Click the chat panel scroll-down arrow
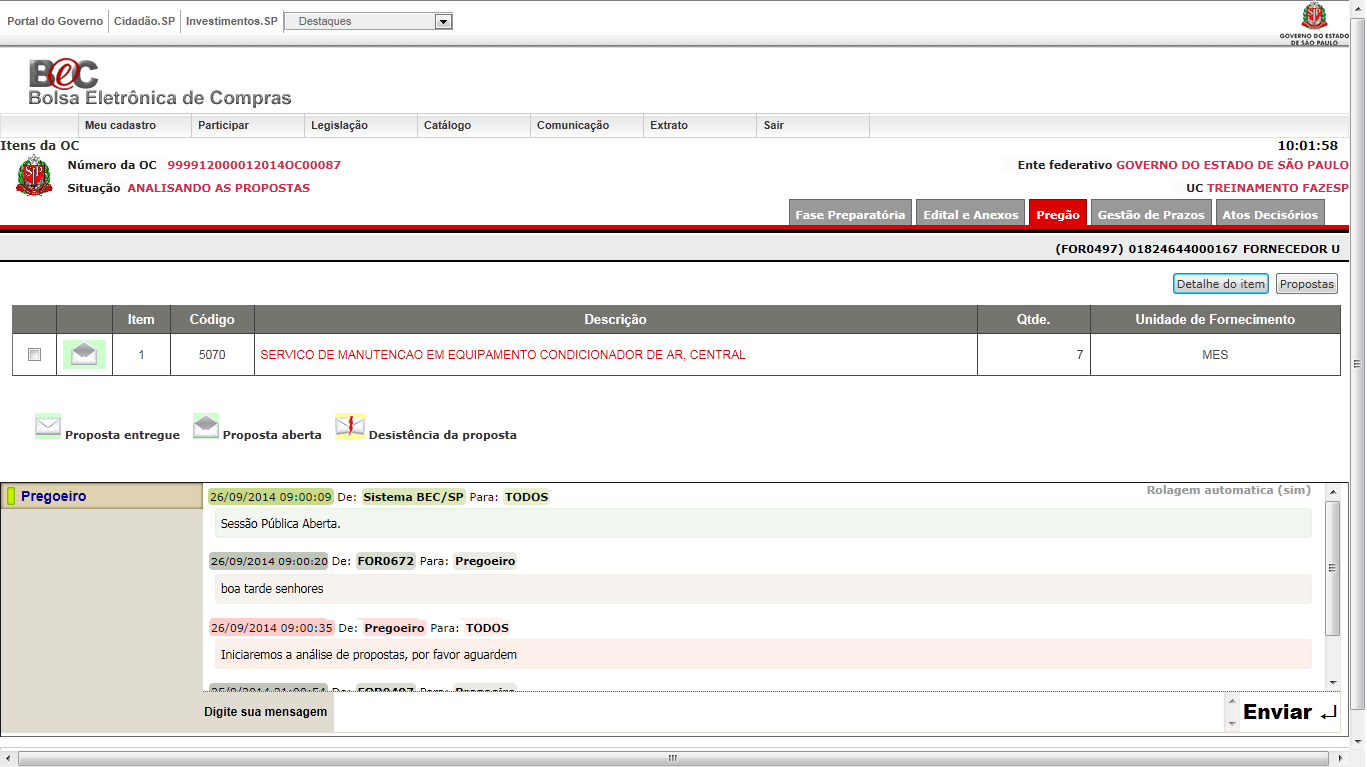 (x=1332, y=681)
